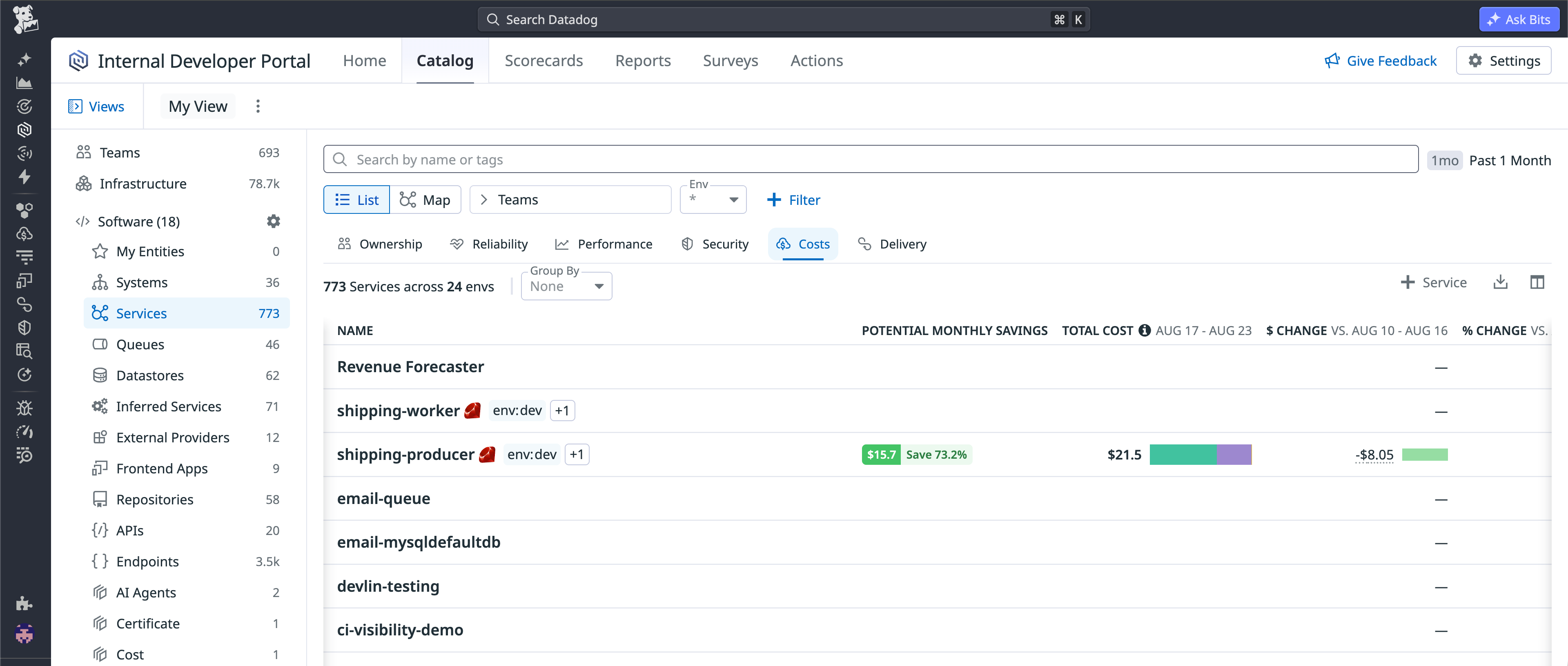
Task: Open the Env dropdown
Action: [713, 200]
